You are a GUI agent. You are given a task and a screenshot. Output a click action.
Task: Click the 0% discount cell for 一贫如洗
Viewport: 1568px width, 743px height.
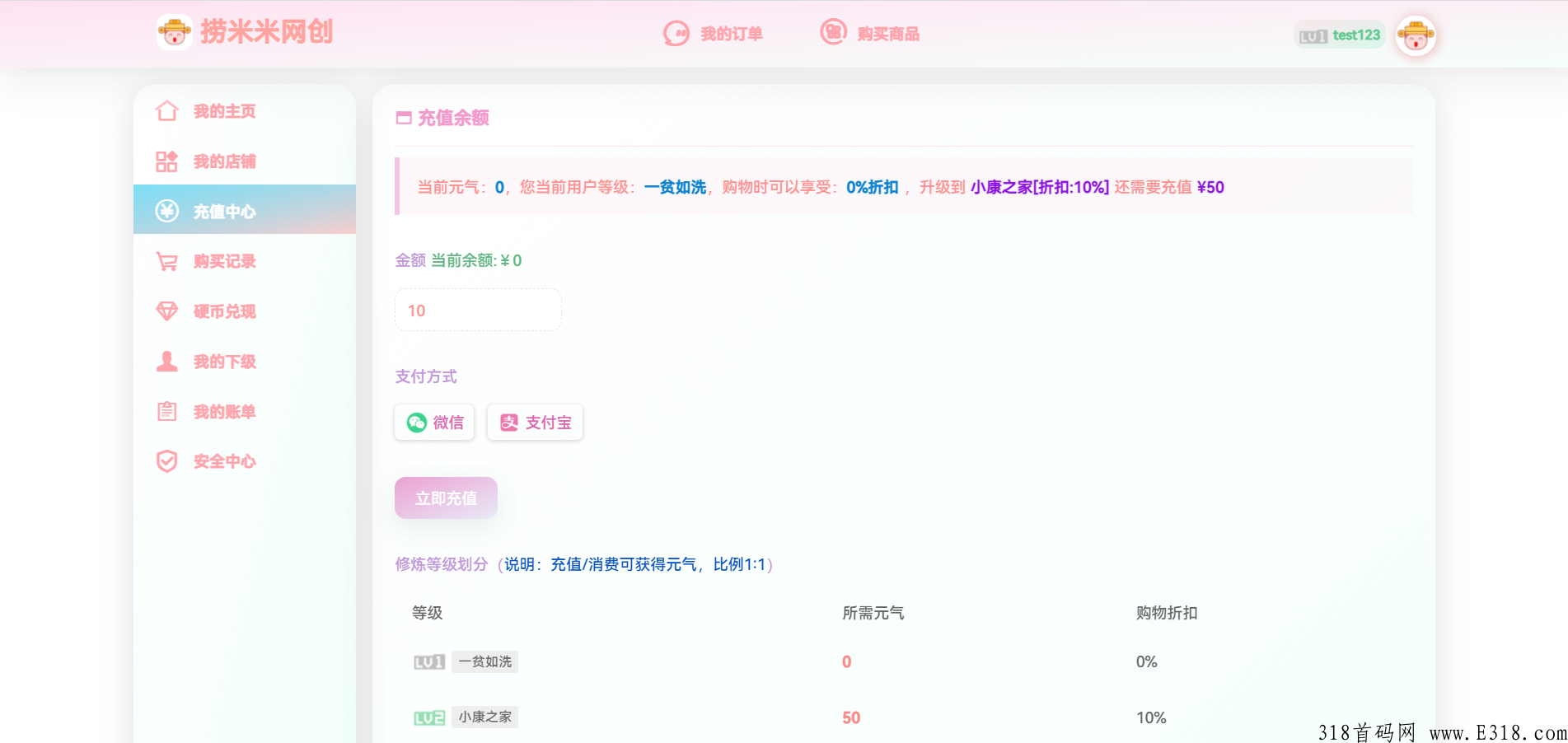coord(1146,661)
